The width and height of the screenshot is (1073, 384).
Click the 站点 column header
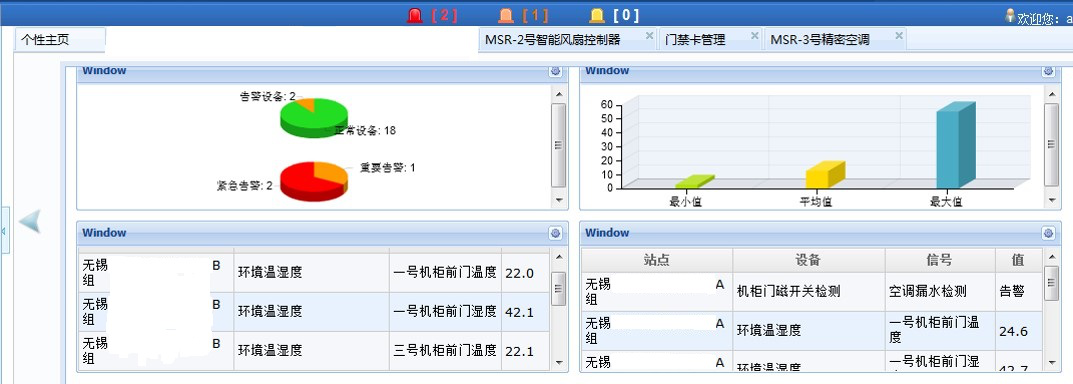[657, 260]
